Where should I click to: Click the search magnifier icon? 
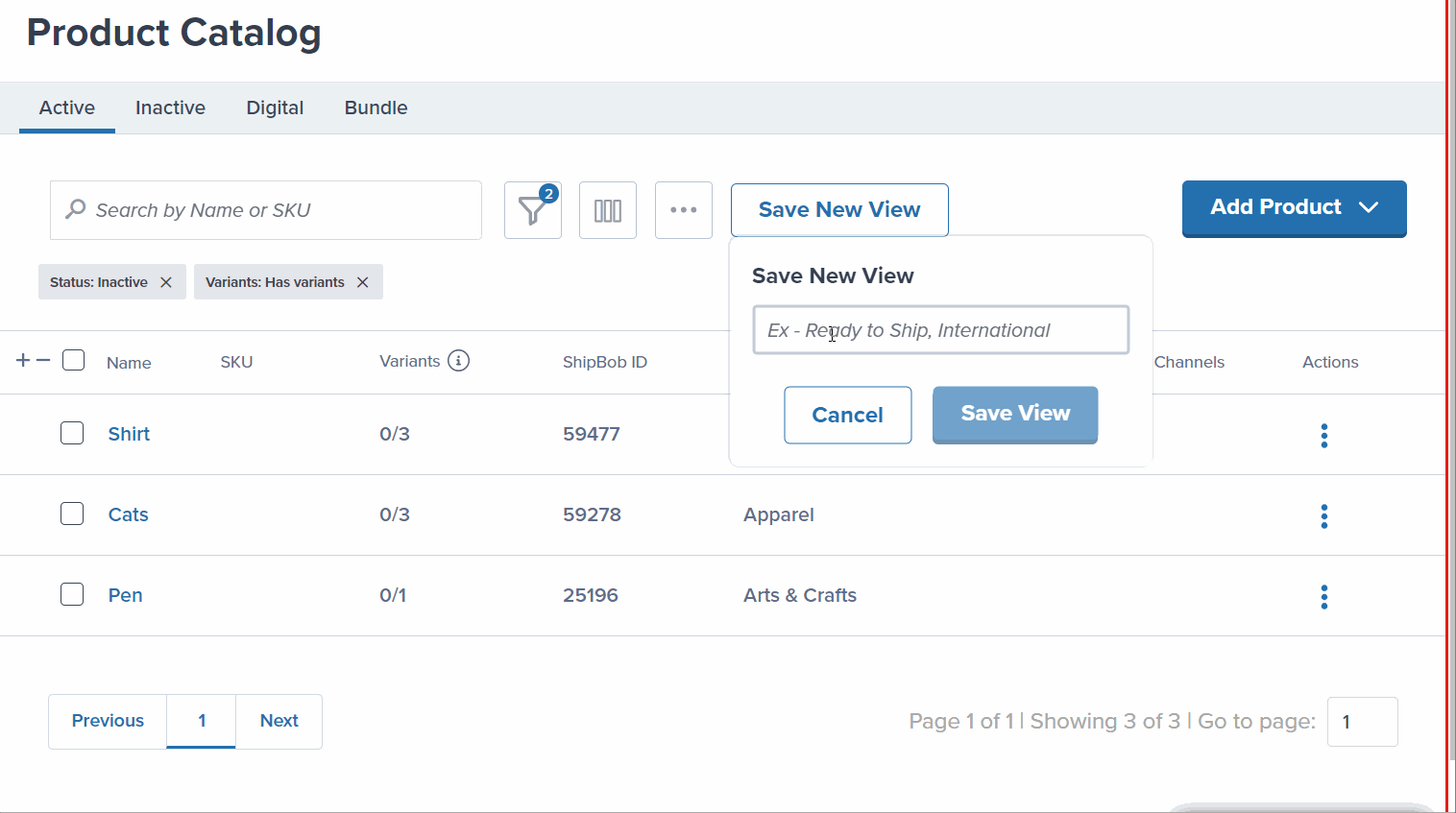[x=75, y=209]
